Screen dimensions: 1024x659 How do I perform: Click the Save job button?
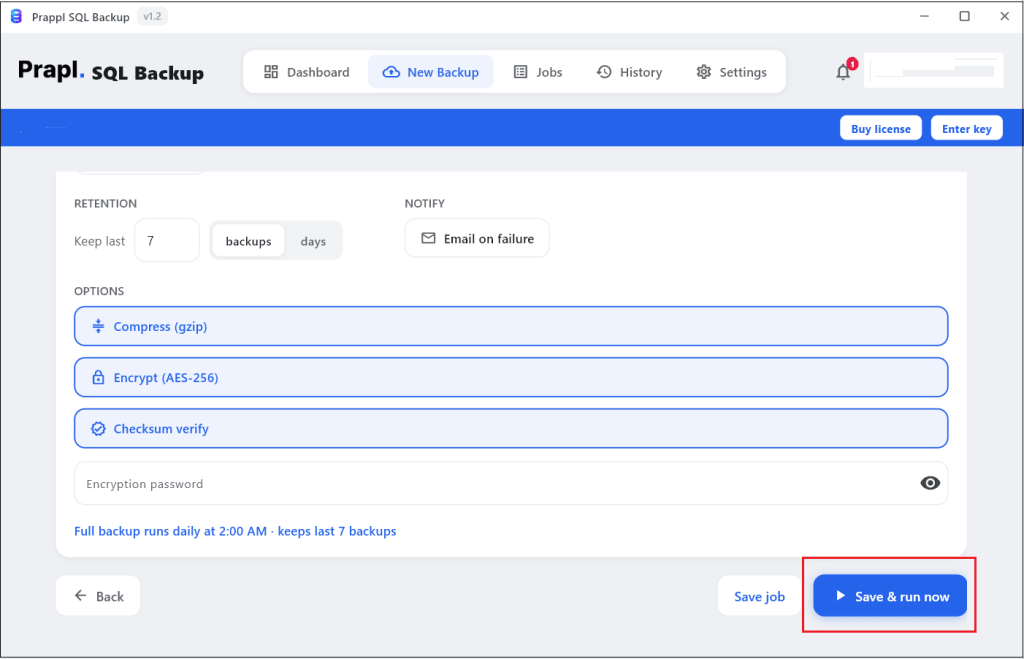pyautogui.click(x=760, y=596)
